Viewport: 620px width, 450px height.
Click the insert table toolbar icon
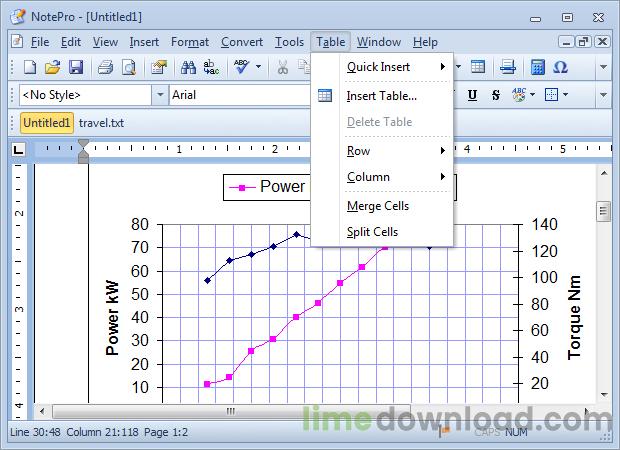[x=478, y=67]
